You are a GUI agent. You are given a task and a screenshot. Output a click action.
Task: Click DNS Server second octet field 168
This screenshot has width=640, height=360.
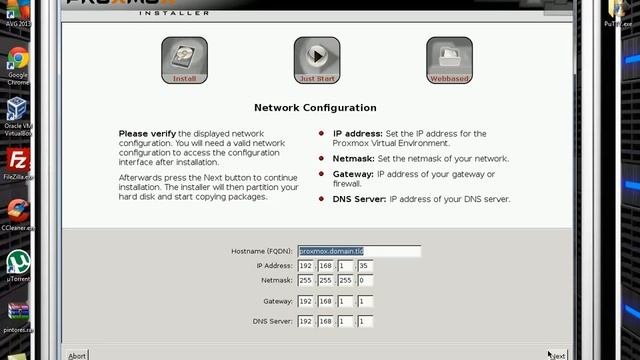(x=325, y=321)
